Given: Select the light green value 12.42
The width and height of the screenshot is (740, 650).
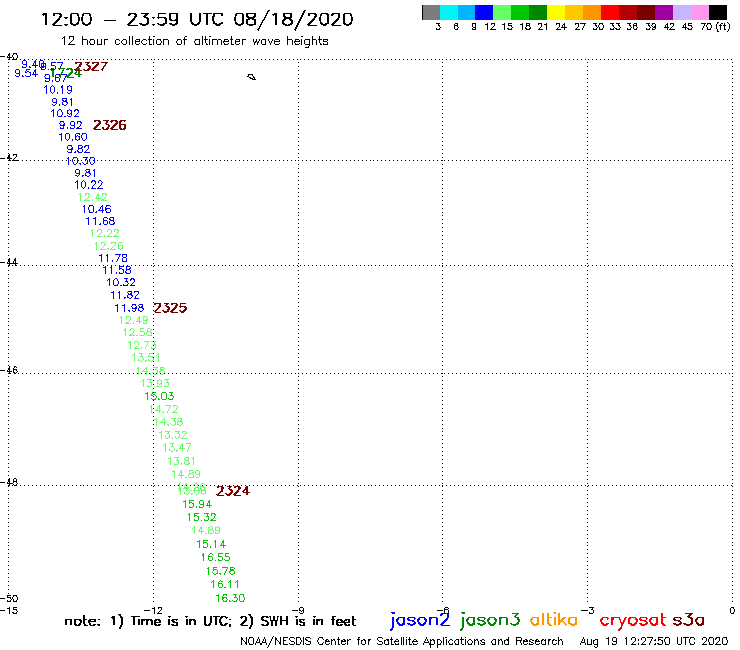Looking at the screenshot, I should pos(92,197).
